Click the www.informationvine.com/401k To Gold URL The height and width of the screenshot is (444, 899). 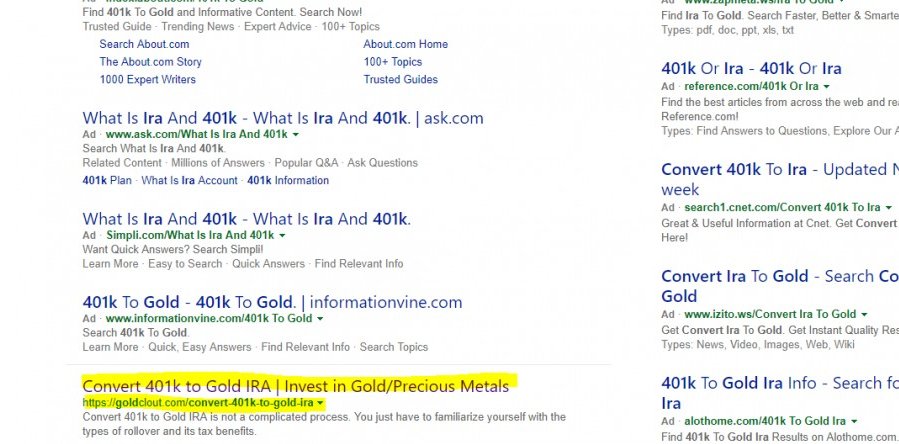[209, 318]
